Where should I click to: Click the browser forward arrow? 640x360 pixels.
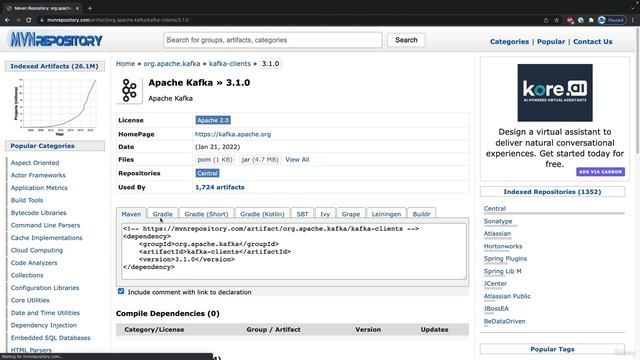pos(18,20)
